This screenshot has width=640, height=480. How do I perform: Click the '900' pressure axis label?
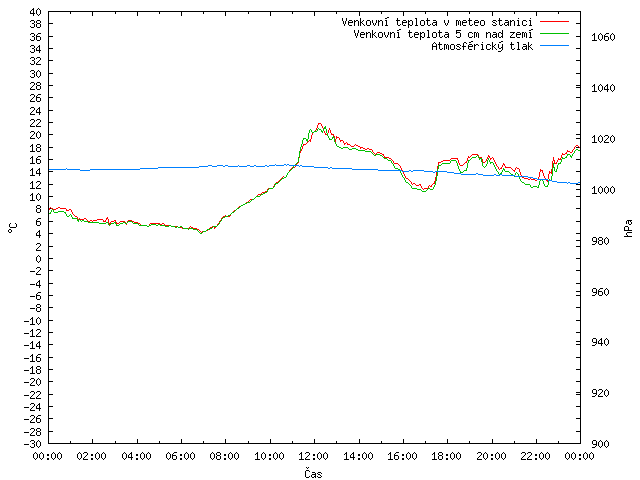click(600, 444)
